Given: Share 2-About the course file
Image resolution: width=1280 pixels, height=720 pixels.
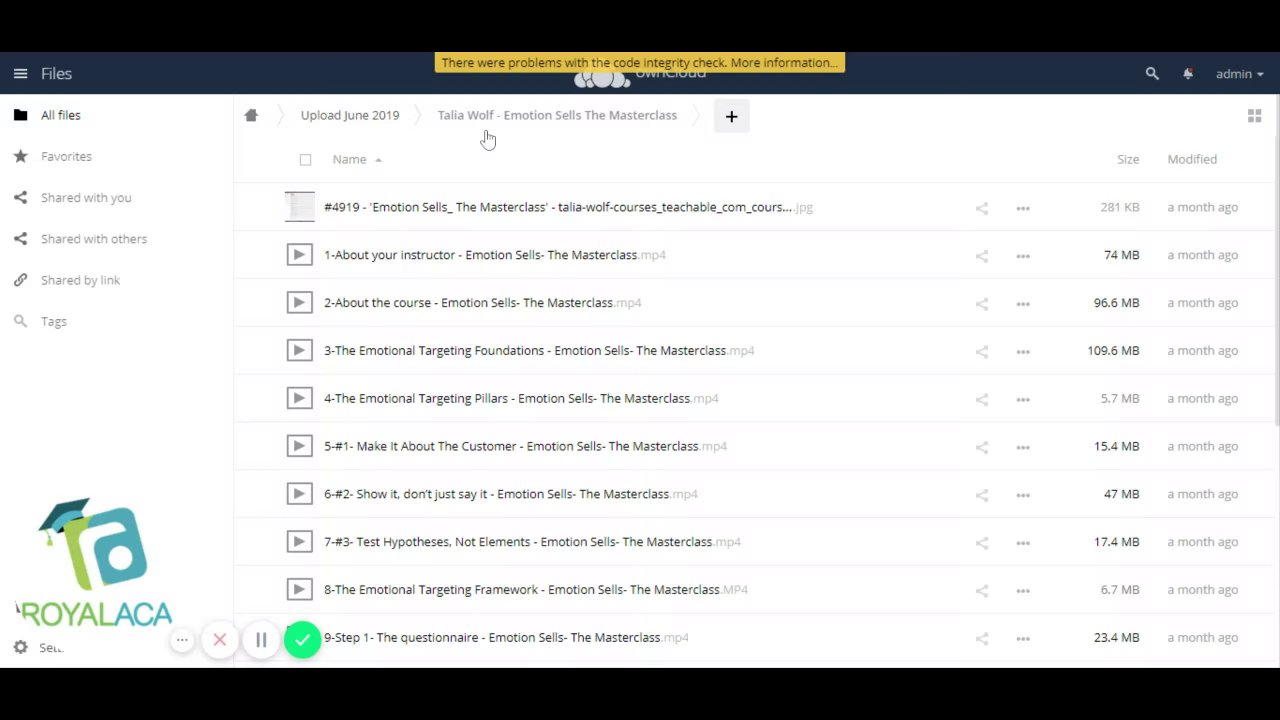Looking at the screenshot, I should pyautogui.click(x=982, y=304).
